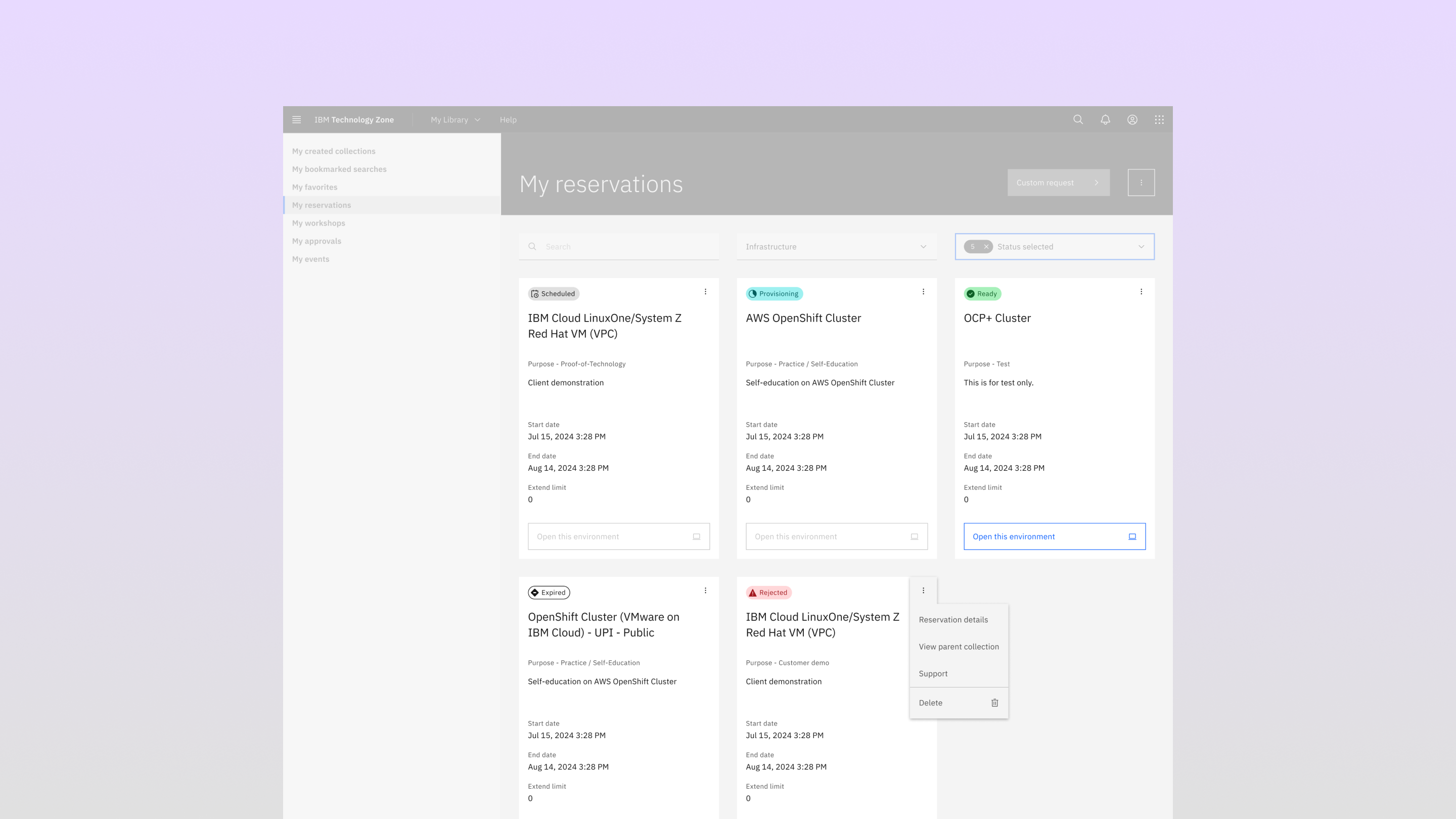Click the AWS OpenShift Cluster card title
This screenshot has height=819, width=1456.
pos(803,318)
